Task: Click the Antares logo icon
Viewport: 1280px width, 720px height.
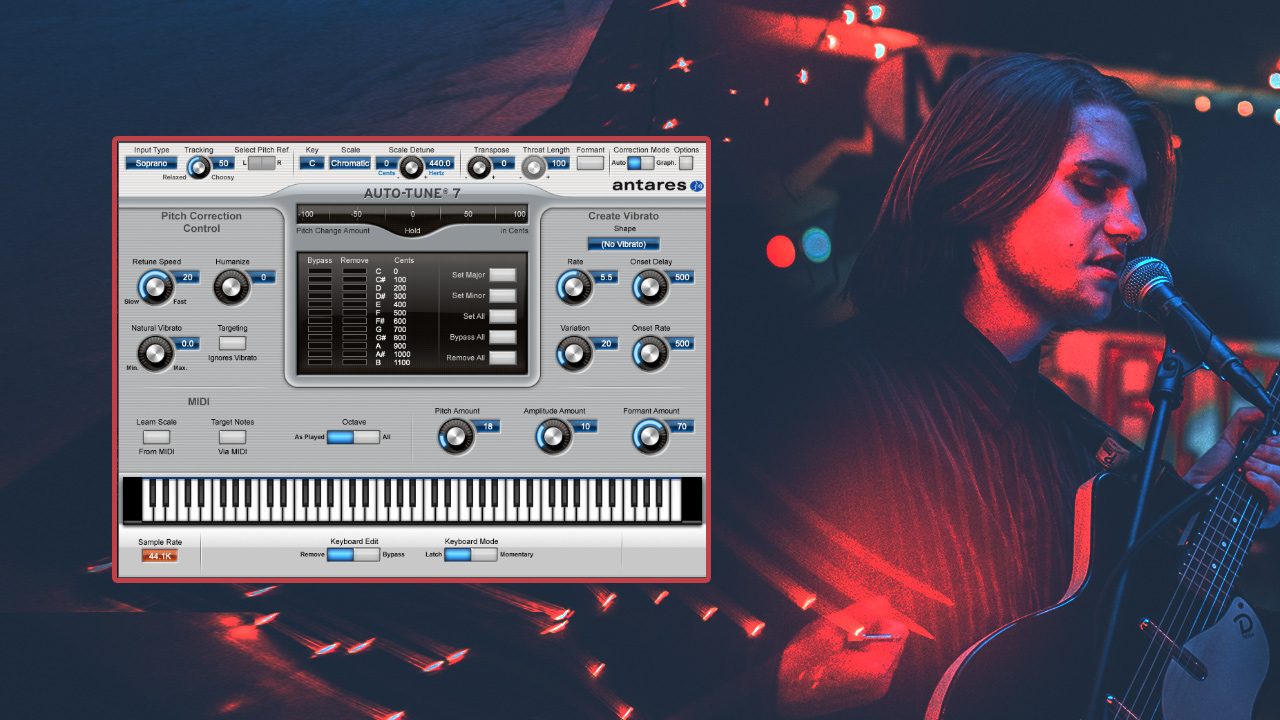Action: coord(697,185)
